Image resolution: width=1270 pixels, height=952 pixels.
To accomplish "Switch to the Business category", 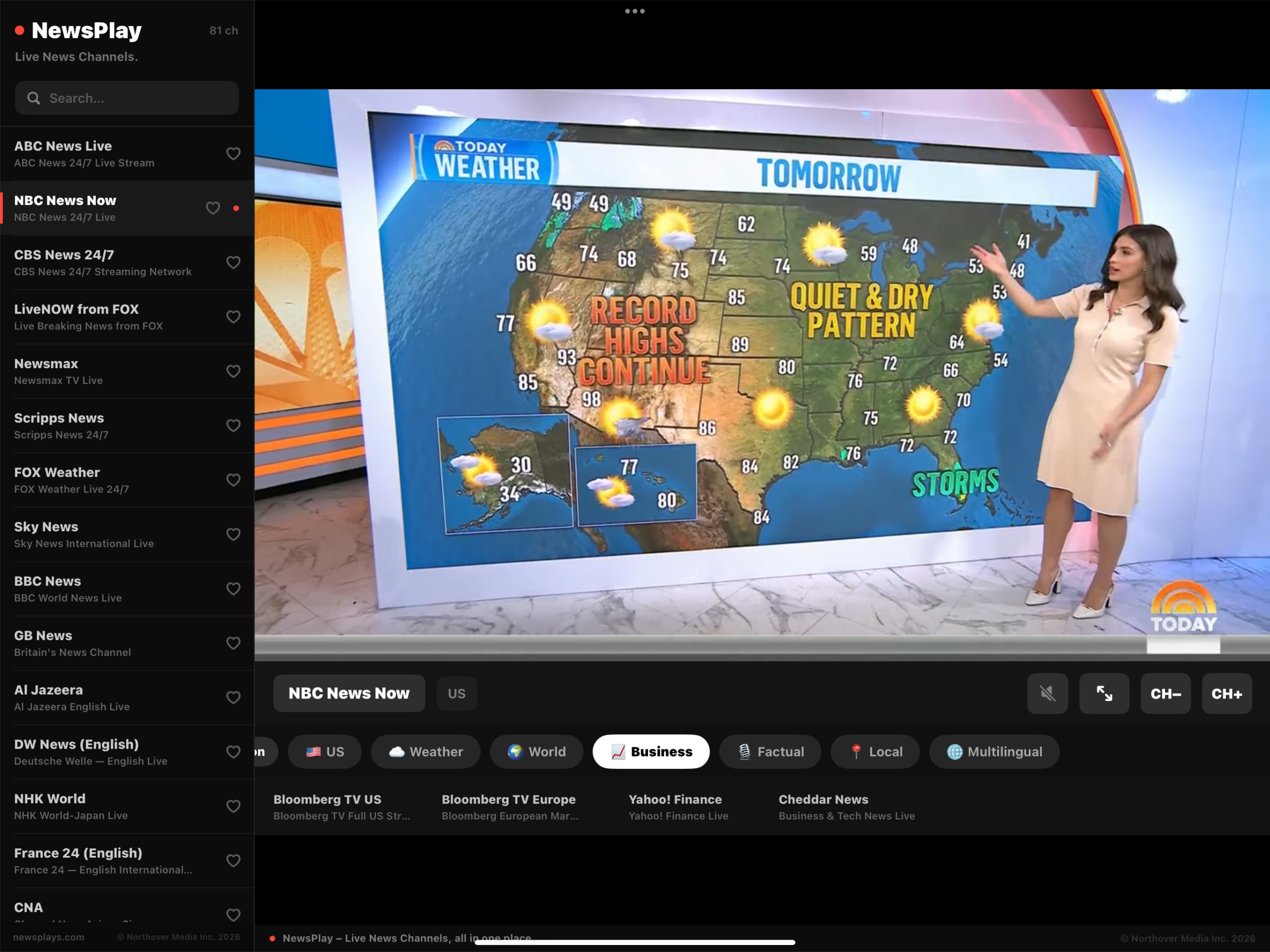I will click(x=651, y=752).
